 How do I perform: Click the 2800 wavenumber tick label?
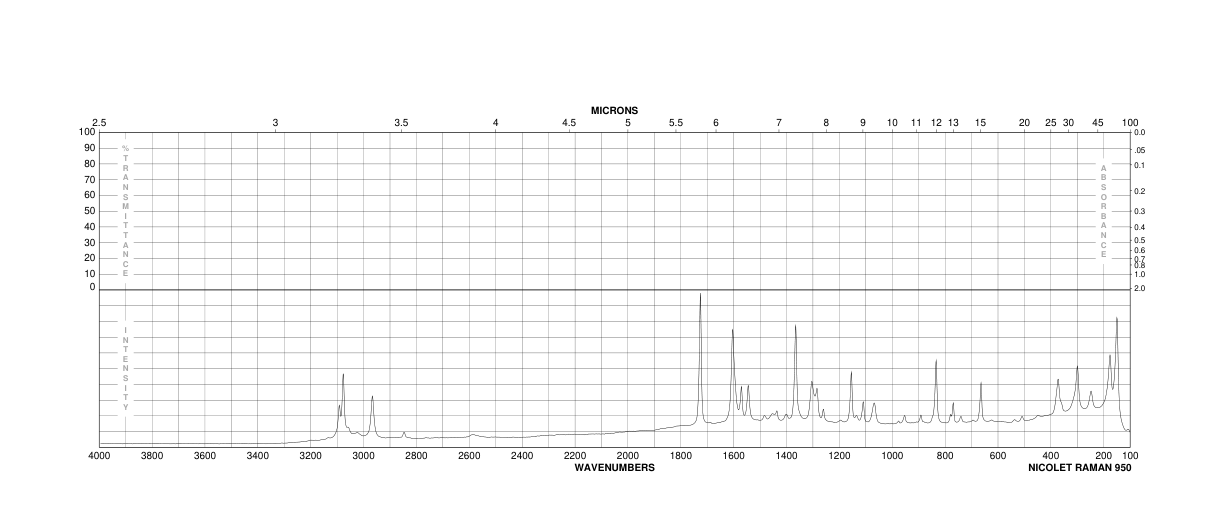416,456
